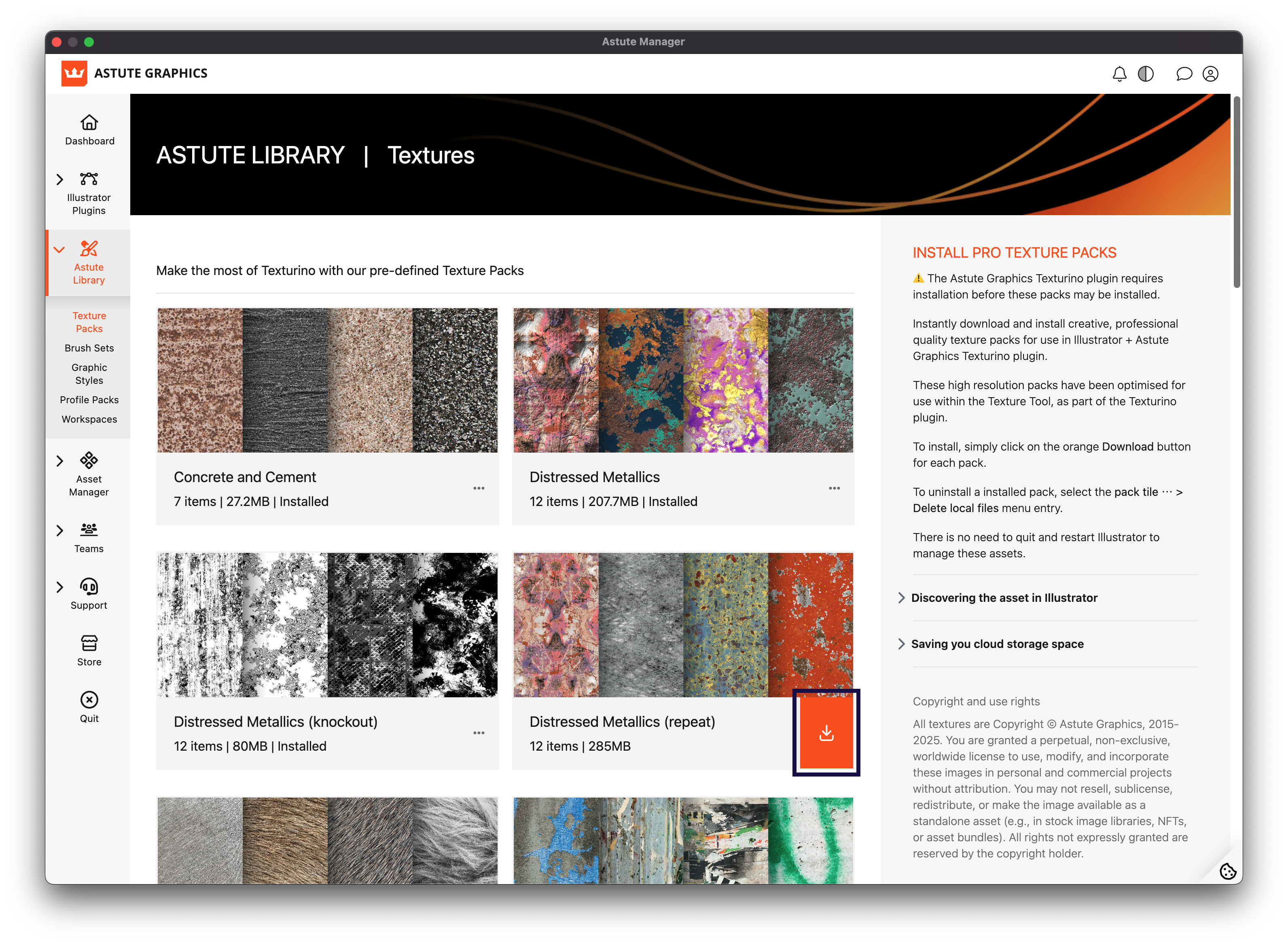This screenshot has width=1288, height=944.
Task: Download the Distressed Metallics (repeat) pack
Action: pos(826,732)
